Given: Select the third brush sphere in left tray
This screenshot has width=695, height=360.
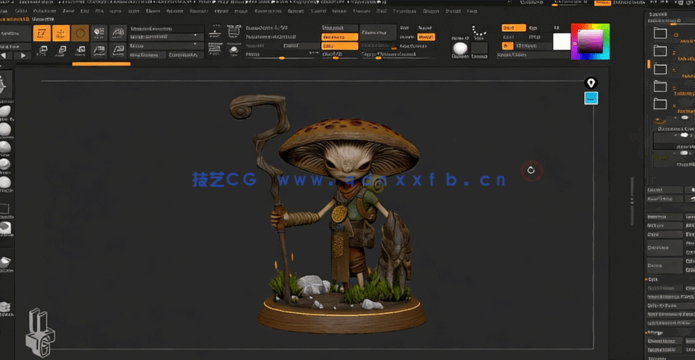Looking at the screenshot, I should click(x=5, y=147).
